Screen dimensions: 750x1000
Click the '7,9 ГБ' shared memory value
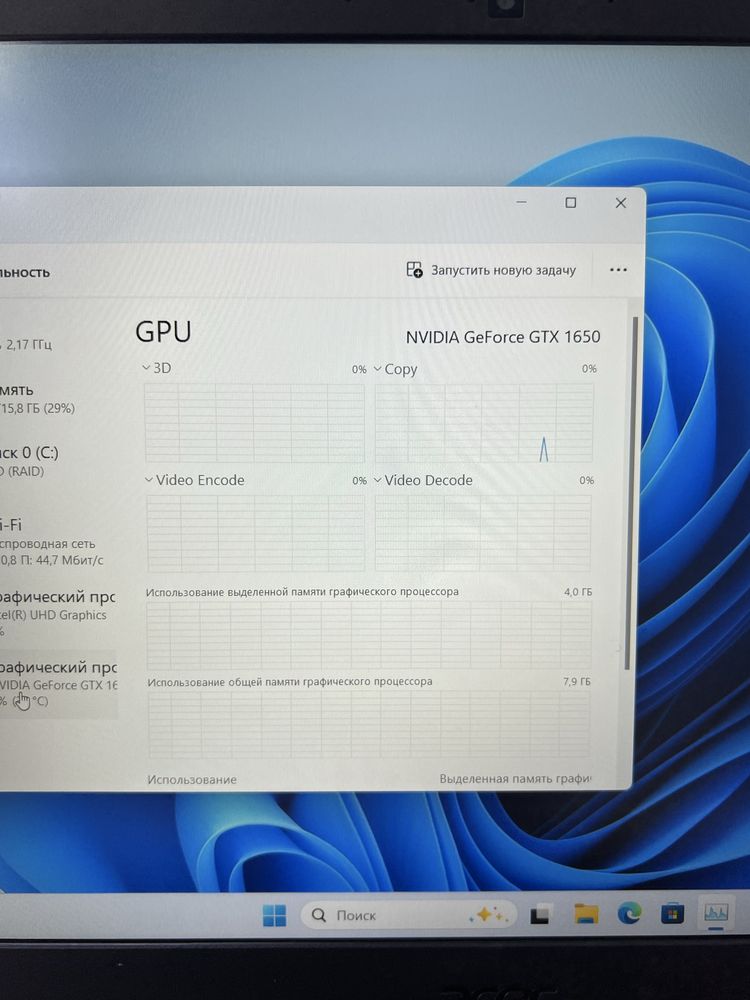[577, 681]
